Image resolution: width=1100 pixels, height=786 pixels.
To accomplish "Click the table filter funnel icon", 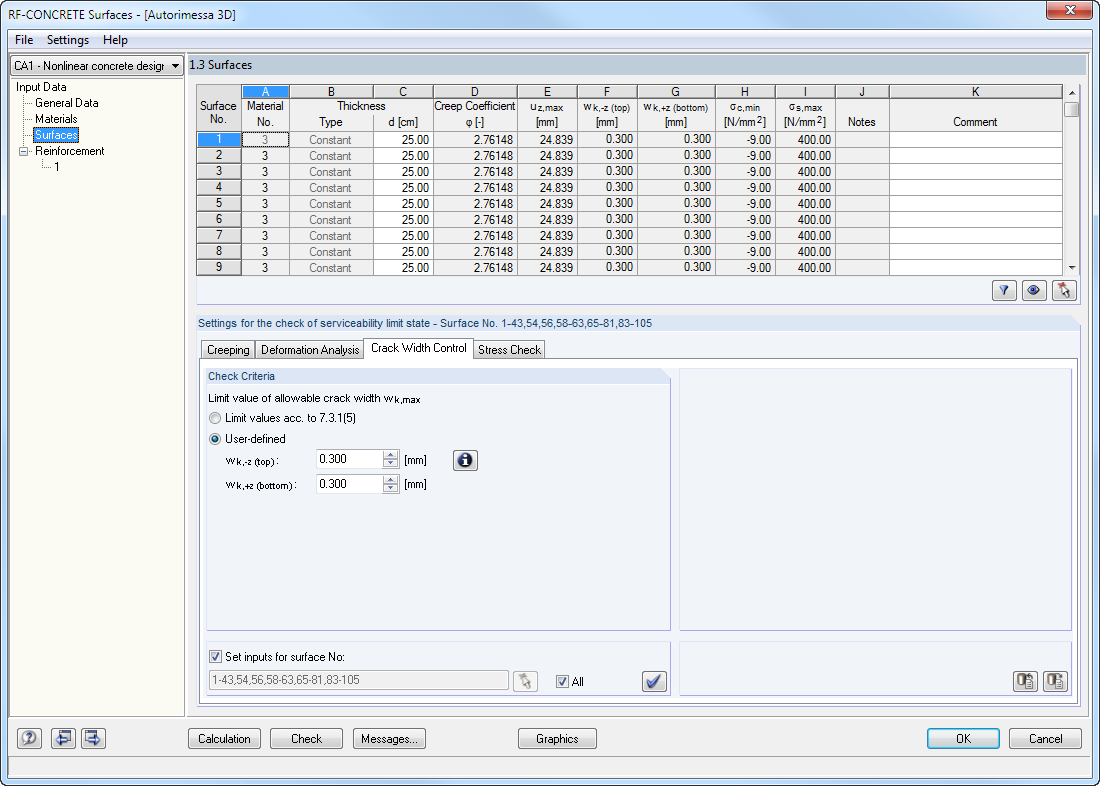I will (x=1004, y=291).
